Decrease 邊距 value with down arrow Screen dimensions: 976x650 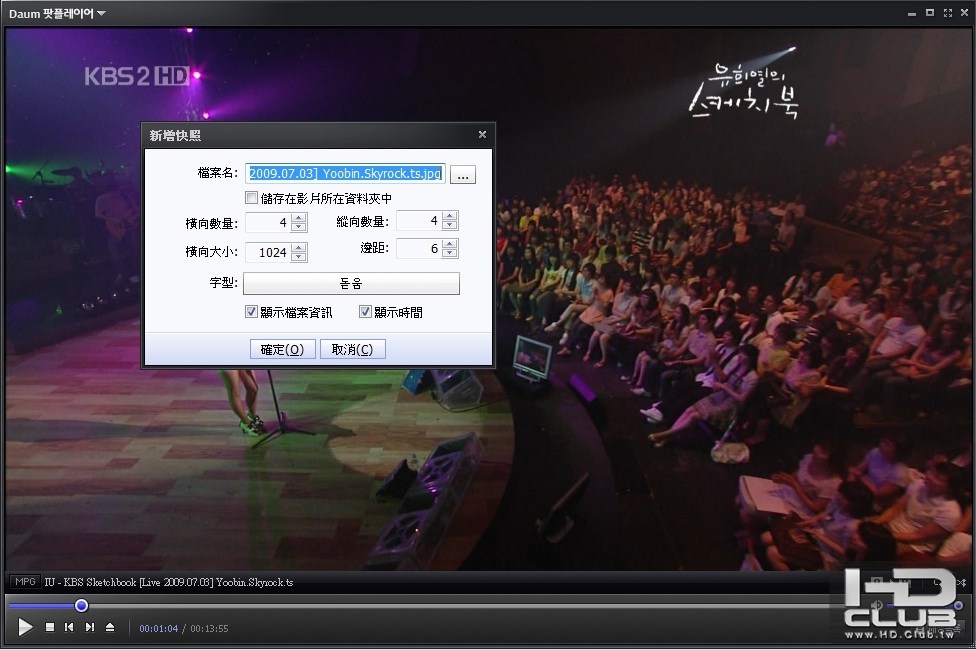[449, 253]
